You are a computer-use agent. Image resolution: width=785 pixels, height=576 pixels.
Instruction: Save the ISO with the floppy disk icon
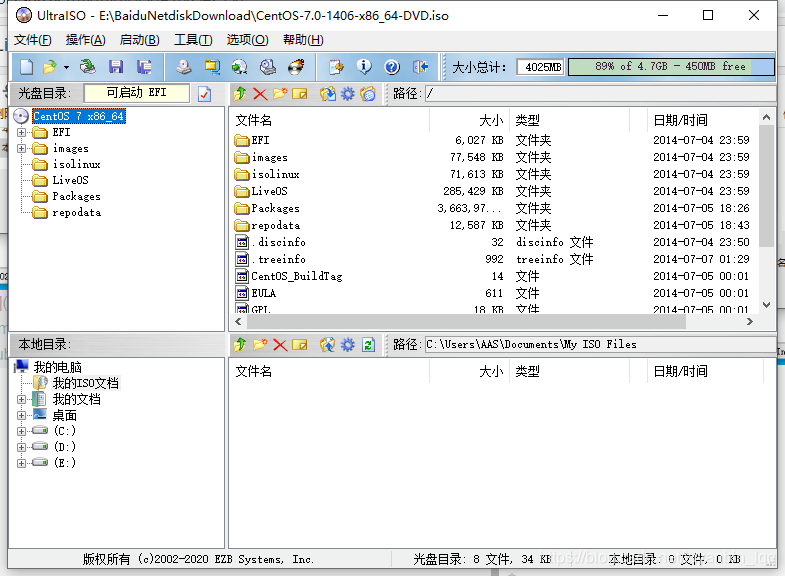pos(116,67)
